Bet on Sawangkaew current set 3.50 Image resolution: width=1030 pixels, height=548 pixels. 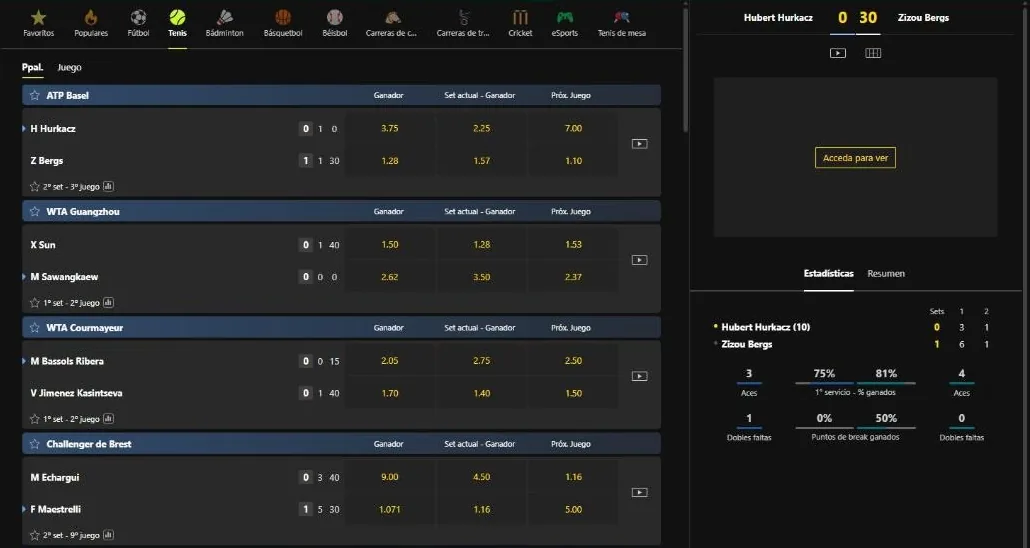[481, 277]
